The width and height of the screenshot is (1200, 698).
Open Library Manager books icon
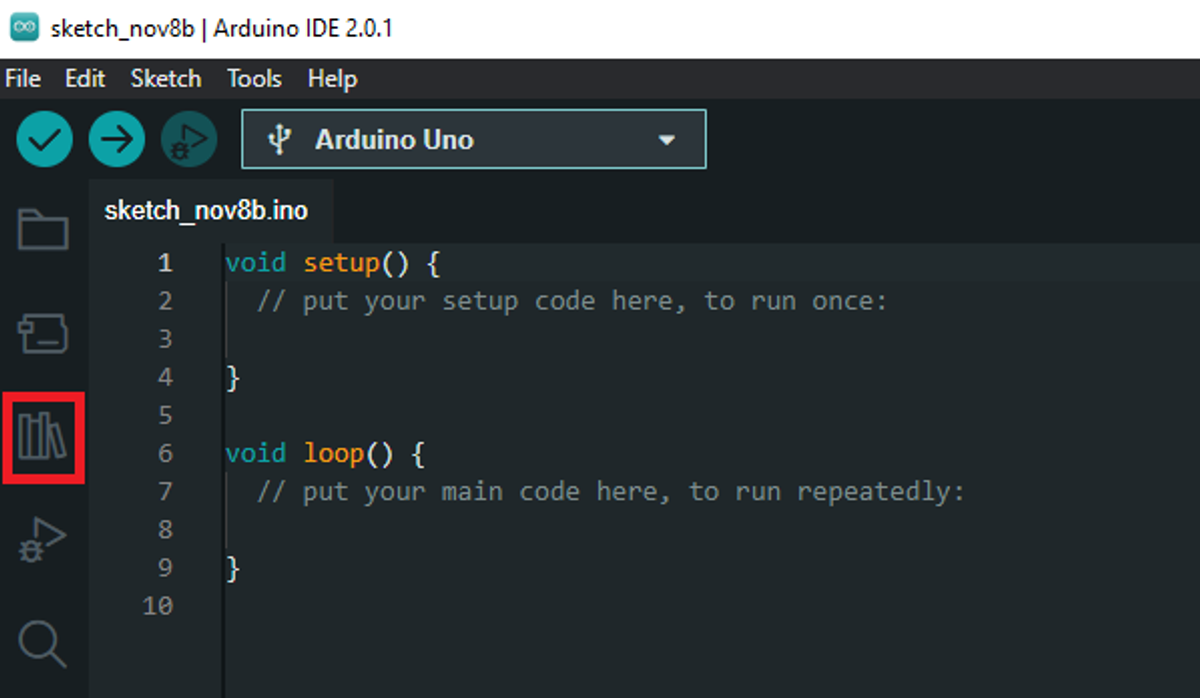(x=43, y=438)
